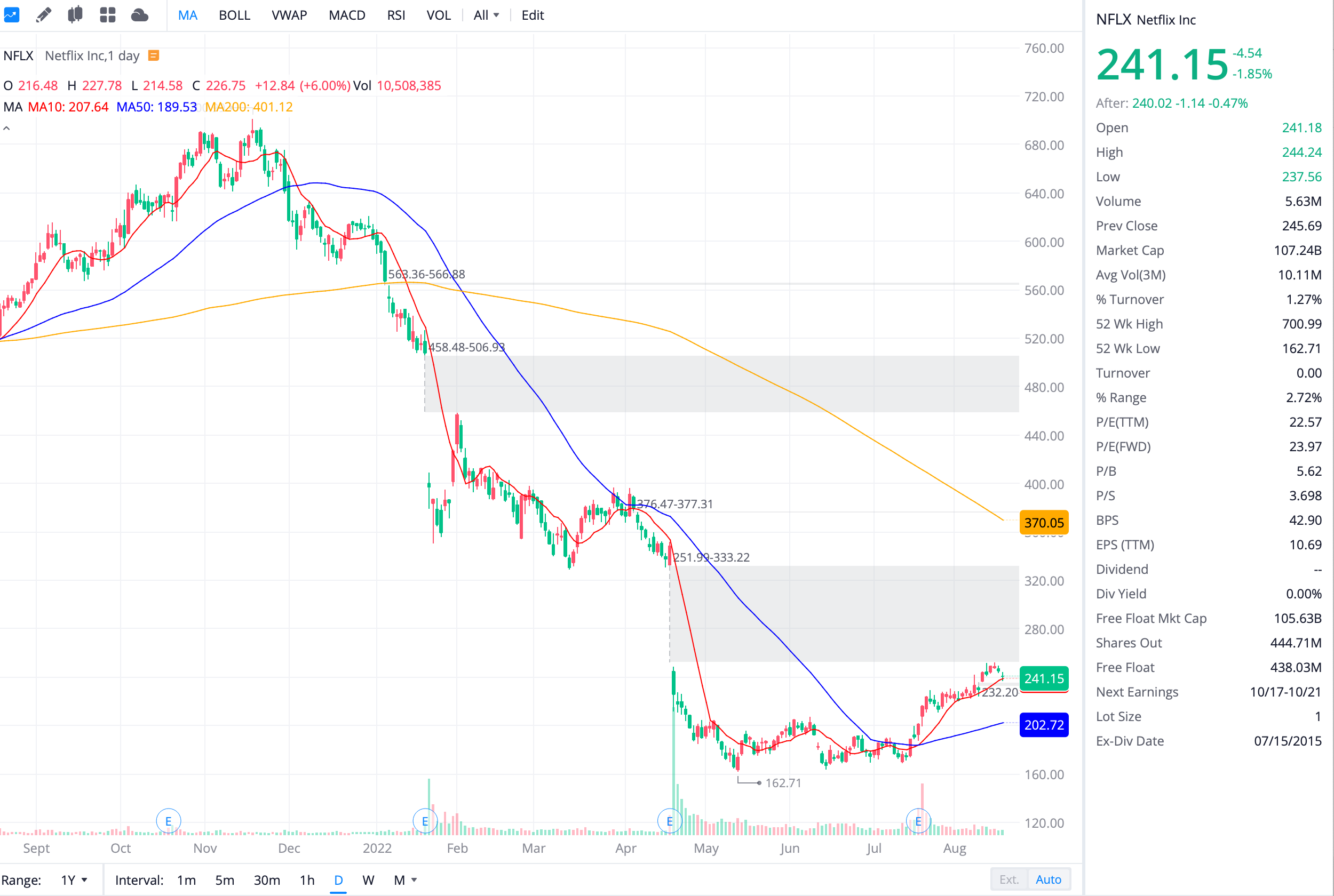Click the blue line chart icon
The image size is (1334, 896).
[11, 15]
